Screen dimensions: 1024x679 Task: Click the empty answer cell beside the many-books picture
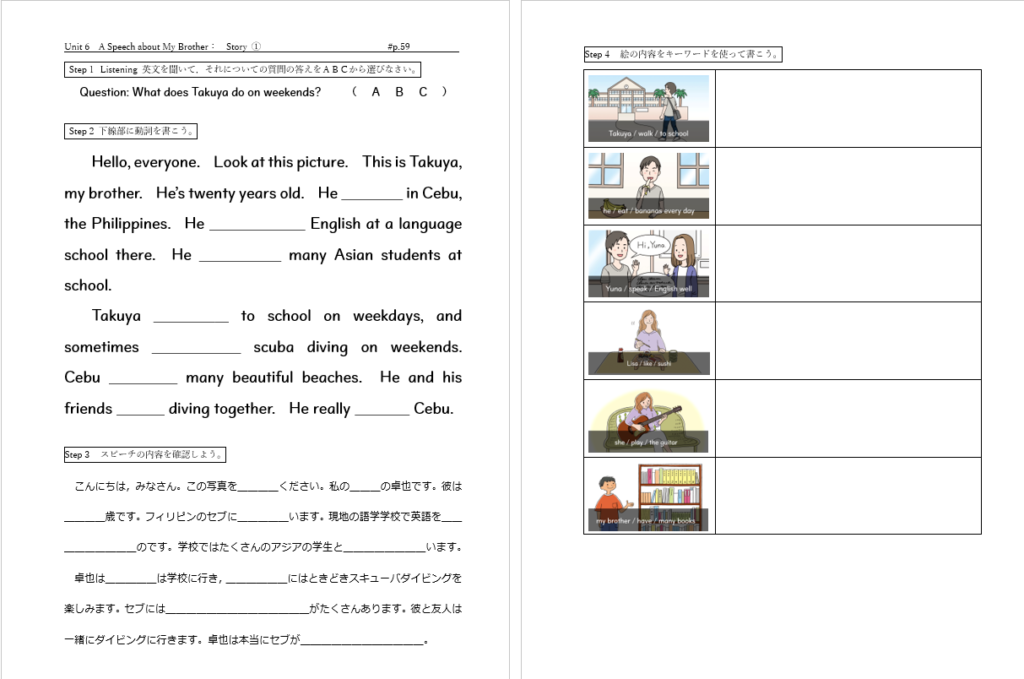(848, 496)
